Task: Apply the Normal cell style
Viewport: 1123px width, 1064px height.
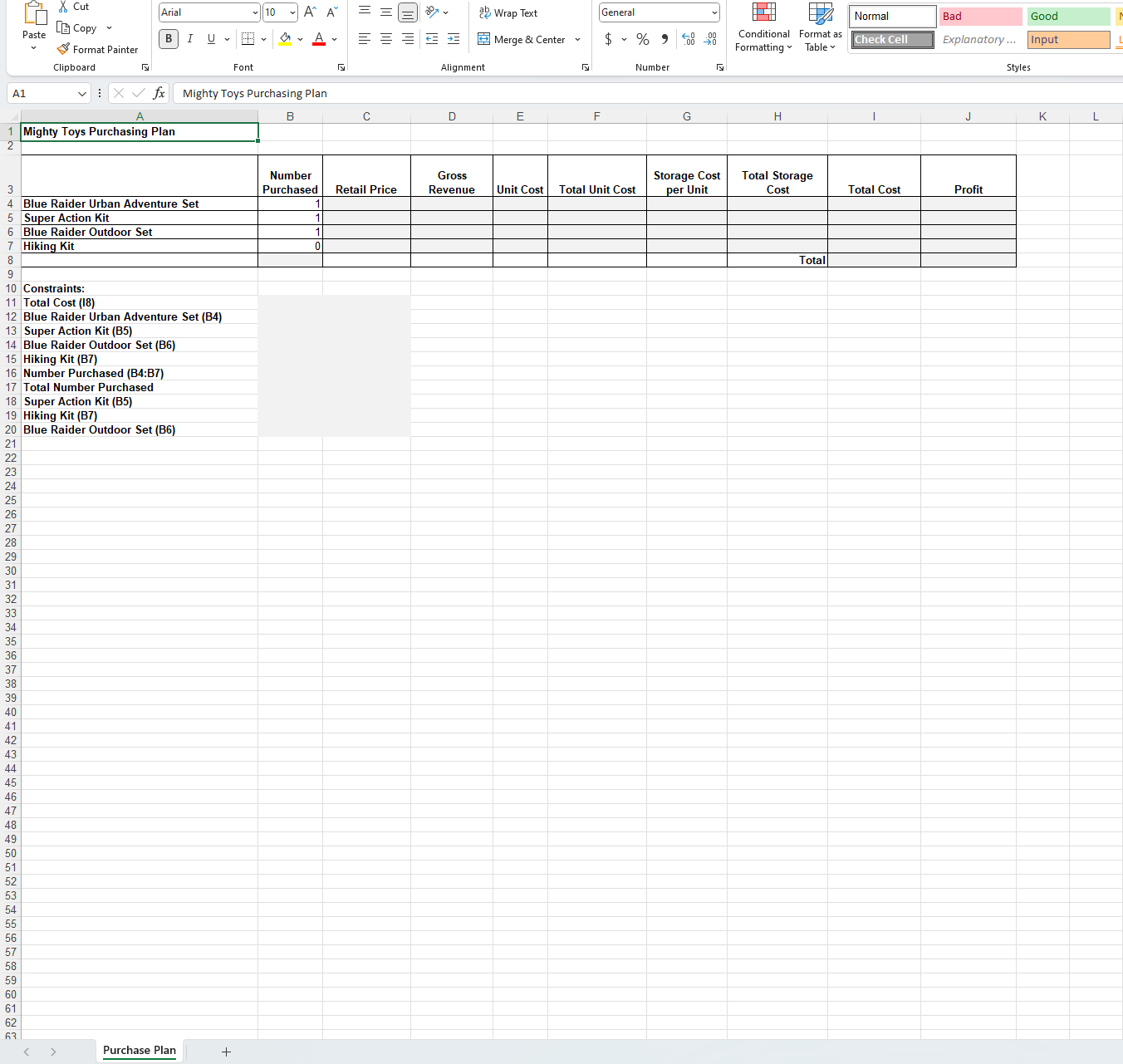Action: (893, 16)
